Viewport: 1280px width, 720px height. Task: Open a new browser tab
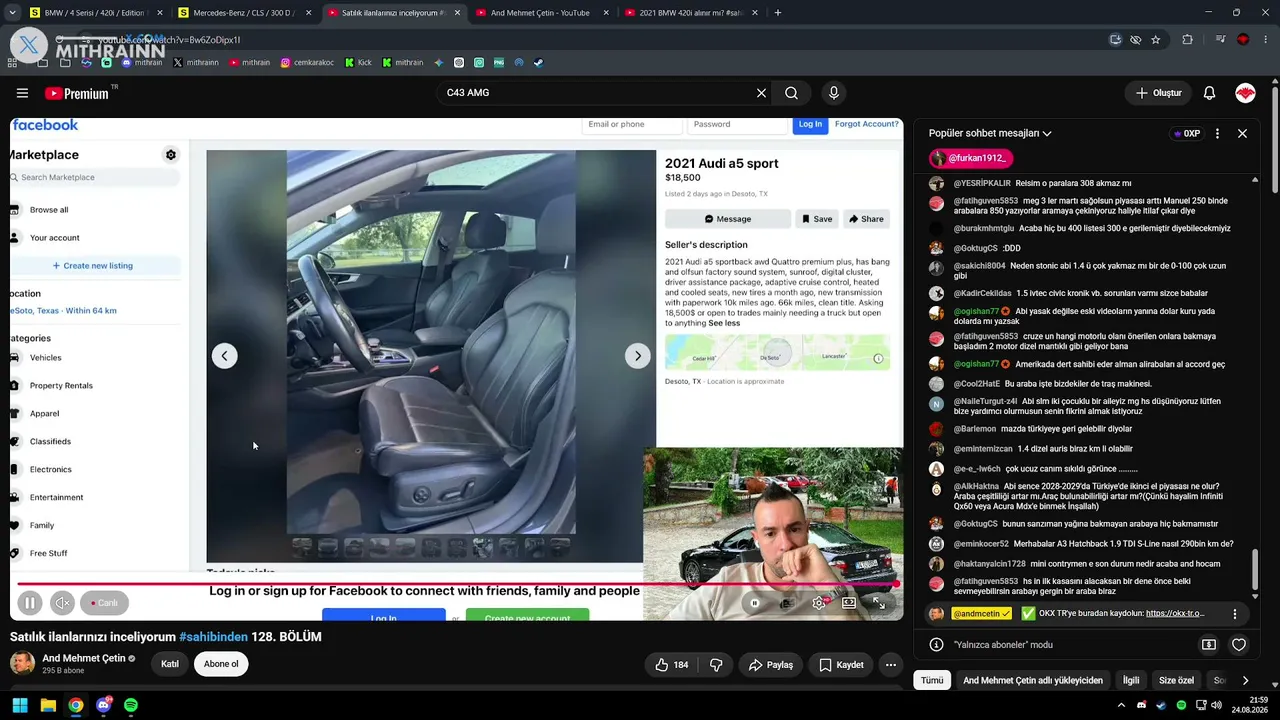click(778, 13)
